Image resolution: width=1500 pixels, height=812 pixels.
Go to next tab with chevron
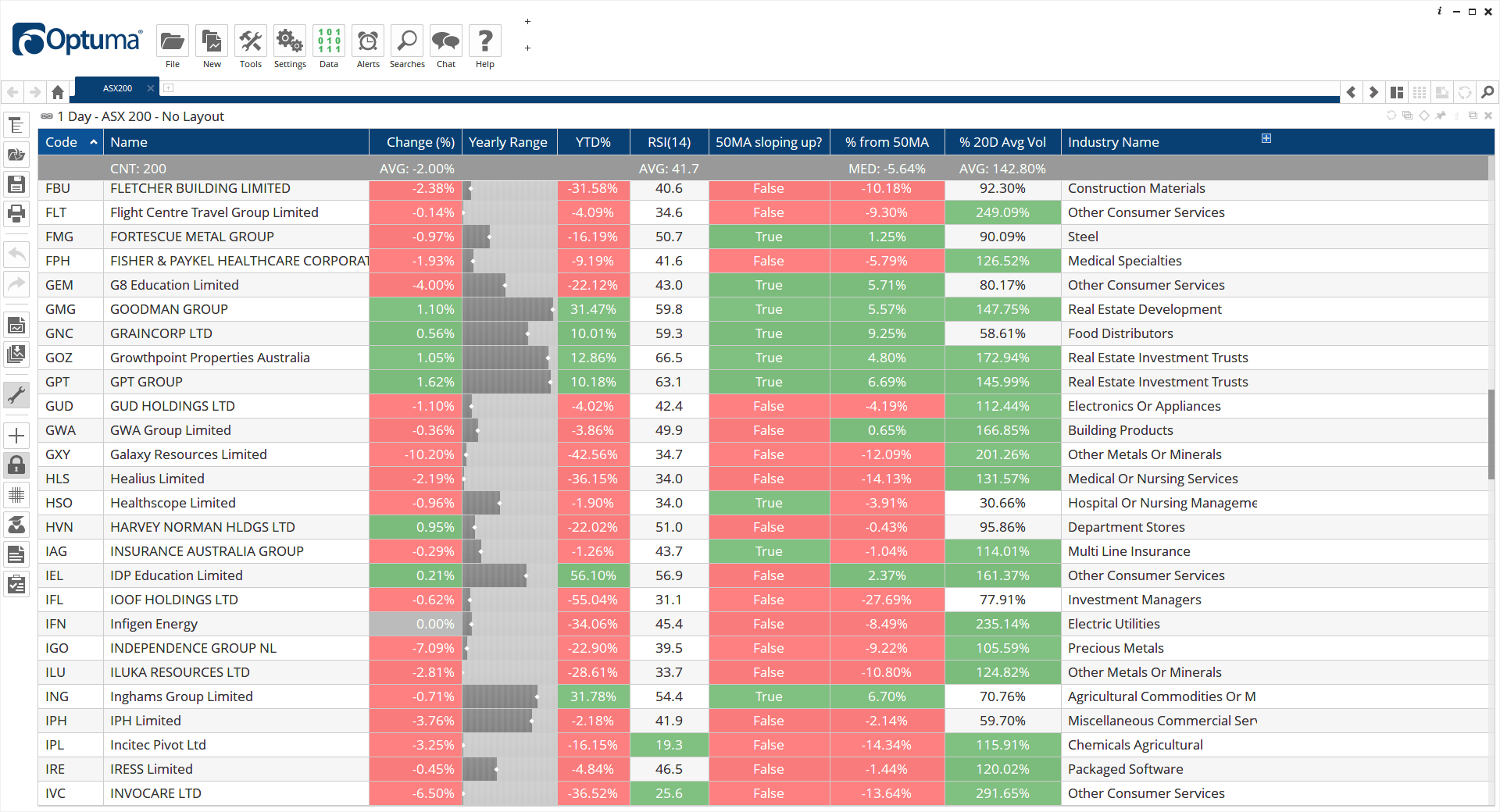point(1373,92)
